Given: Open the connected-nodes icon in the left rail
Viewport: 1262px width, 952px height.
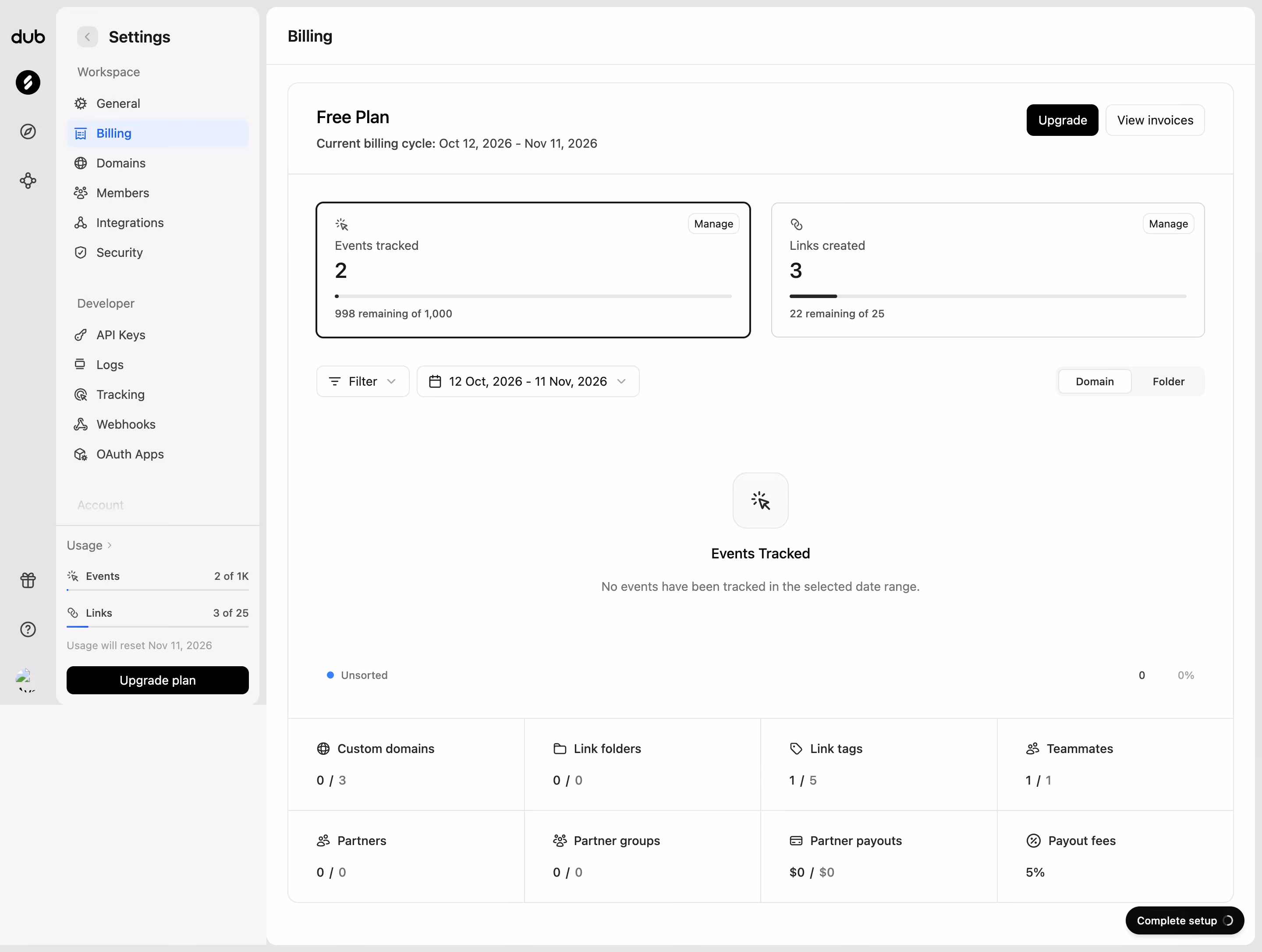Looking at the screenshot, I should click(28, 181).
